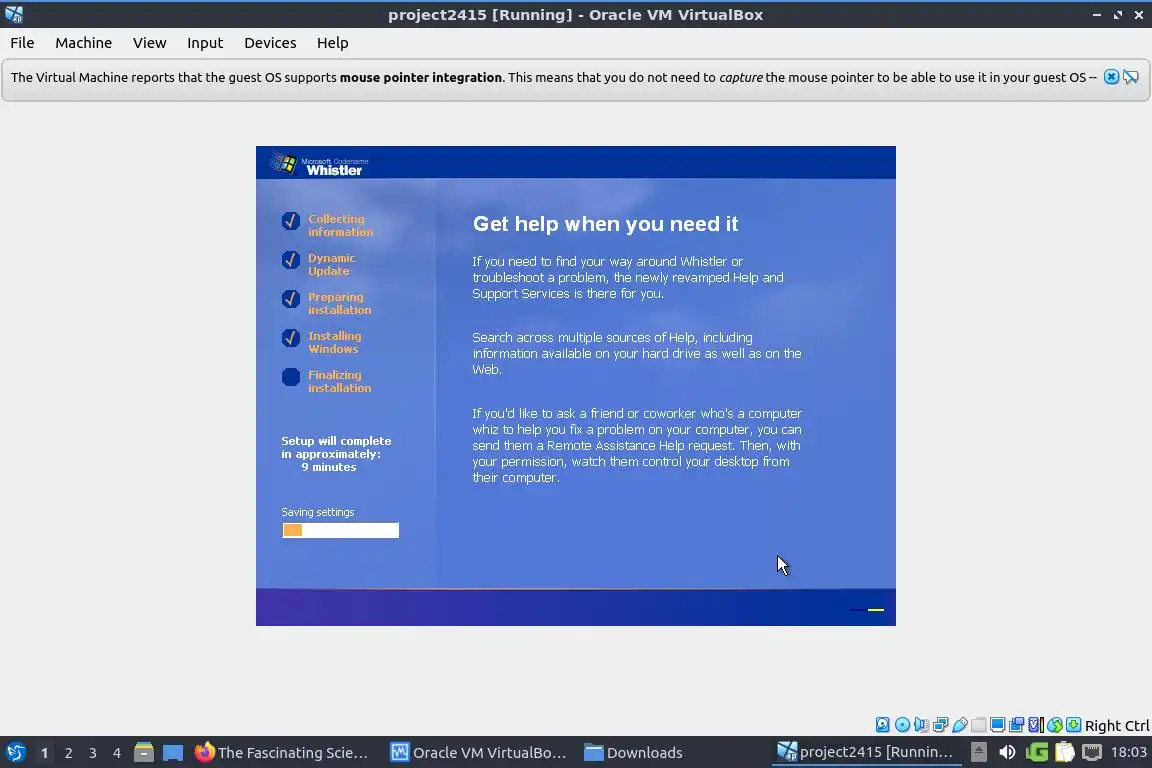Click the Whistler logo in setup header
The image size is (1152, 768).
click(317, 165)
